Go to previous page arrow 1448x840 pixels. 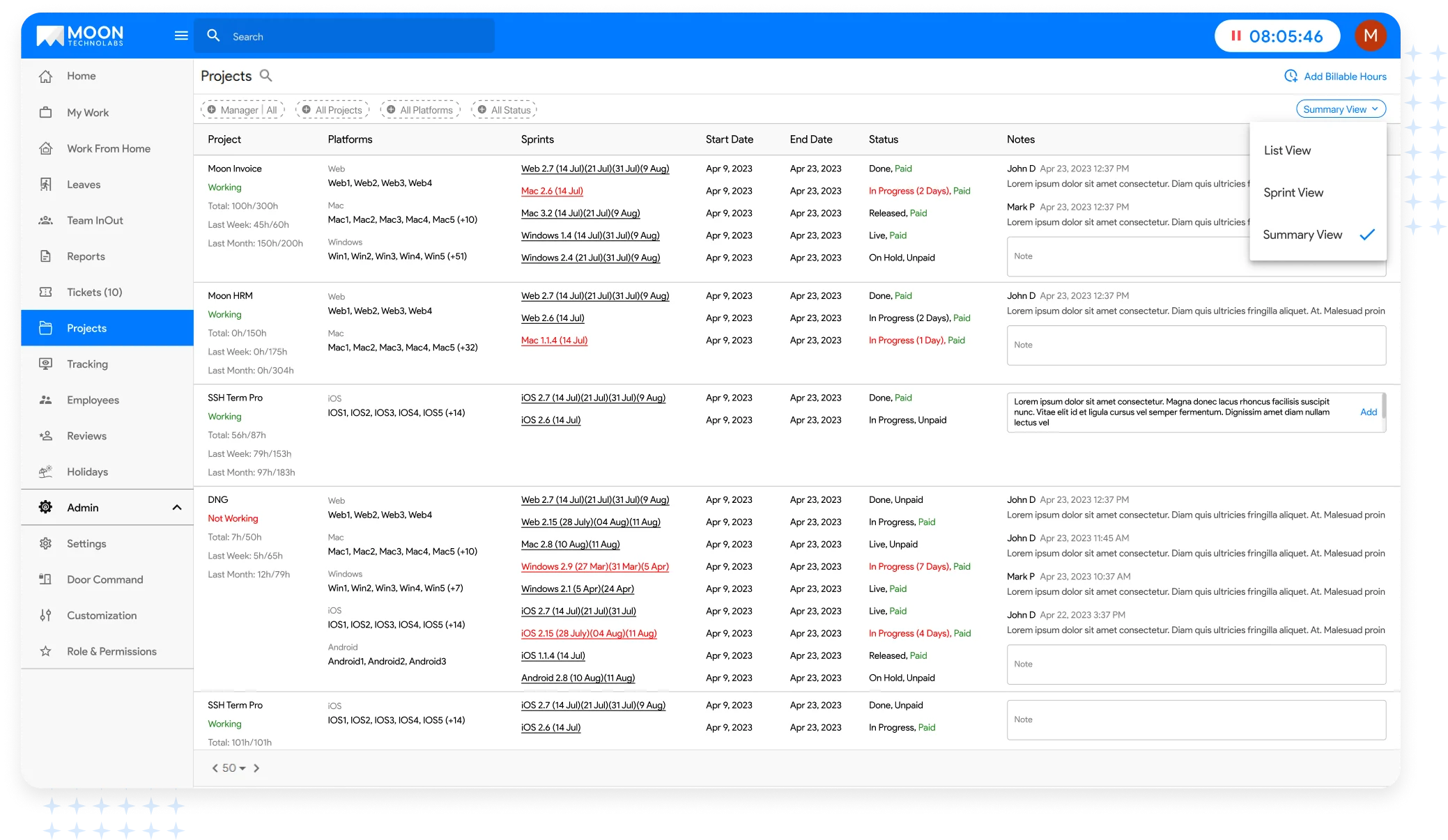215,768
